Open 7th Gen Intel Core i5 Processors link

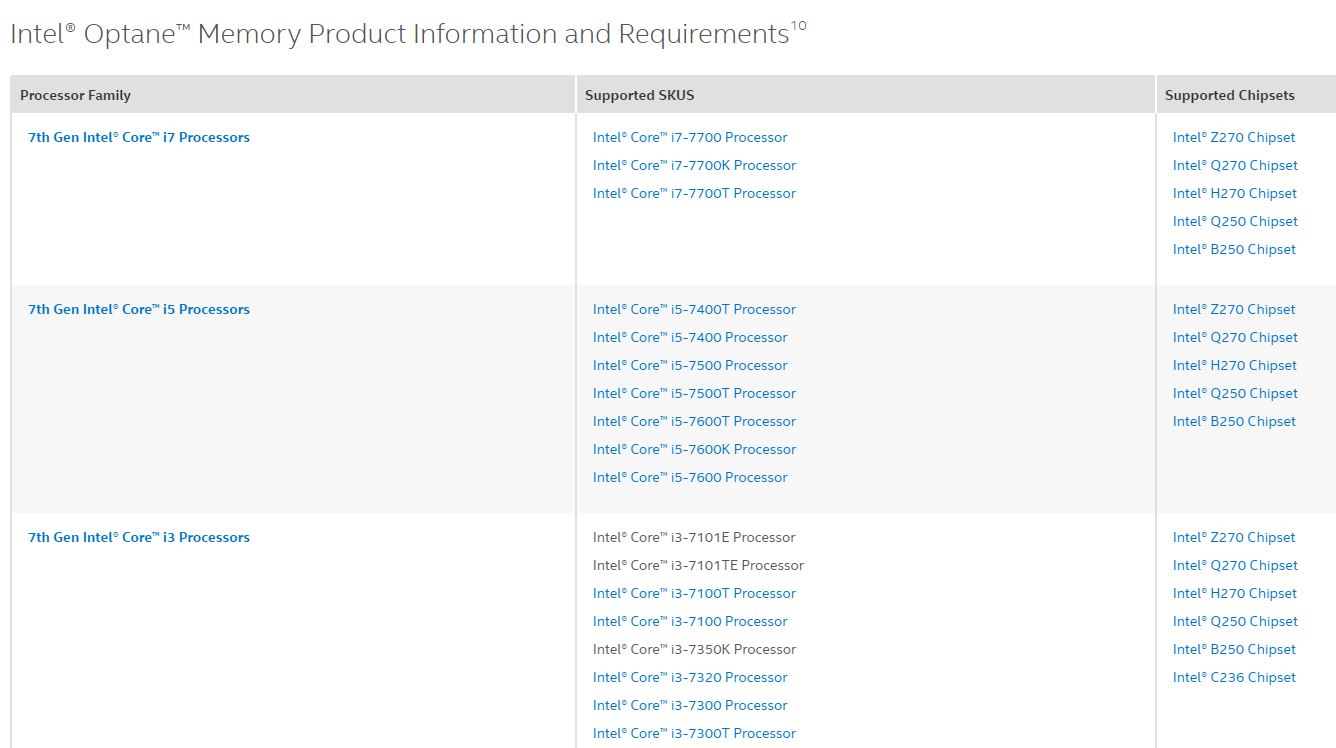point(139,310)
